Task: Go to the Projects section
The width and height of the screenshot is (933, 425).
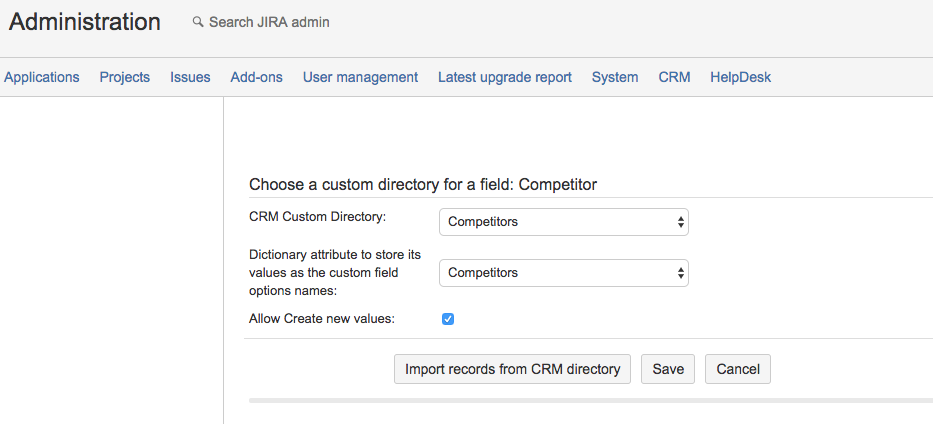Action: click(125, 77)
